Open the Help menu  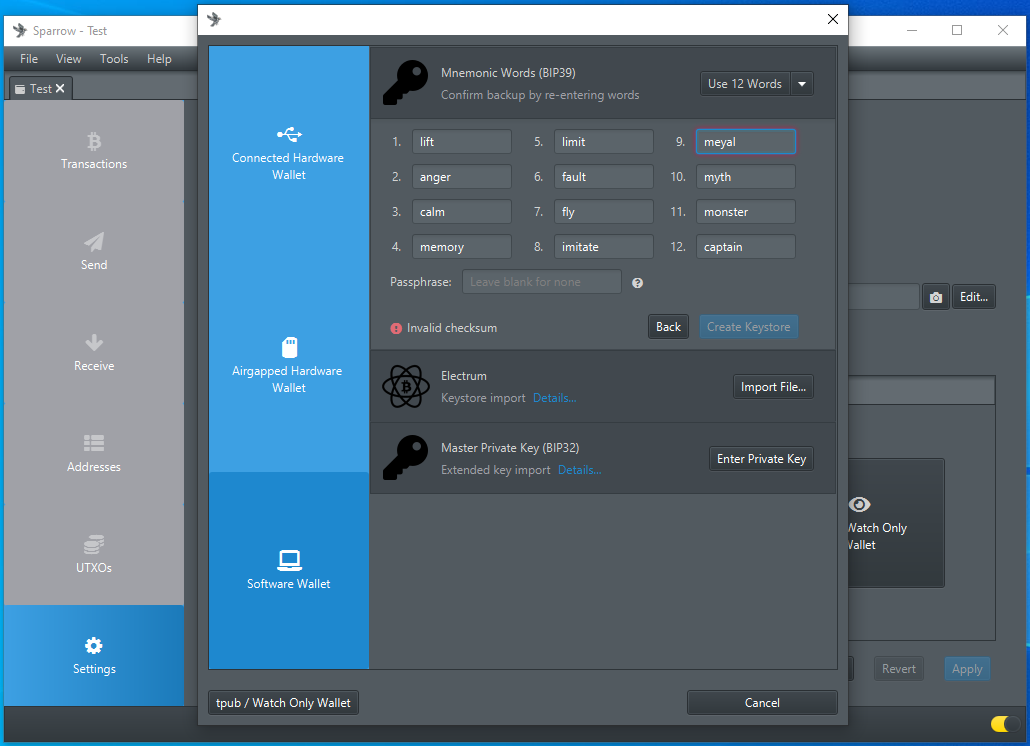pyautogui.click(x=159, y=59)
